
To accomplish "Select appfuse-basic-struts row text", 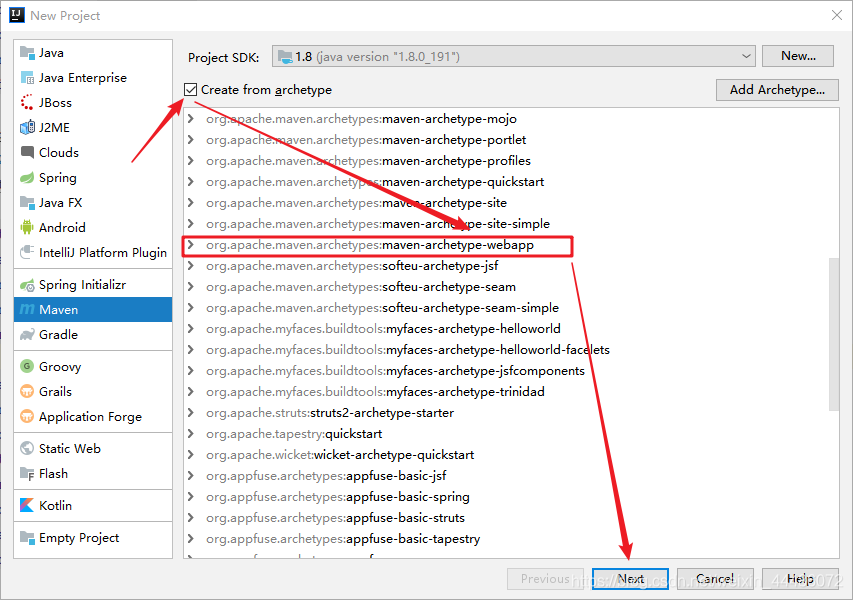I will click(x=335, y=518).
